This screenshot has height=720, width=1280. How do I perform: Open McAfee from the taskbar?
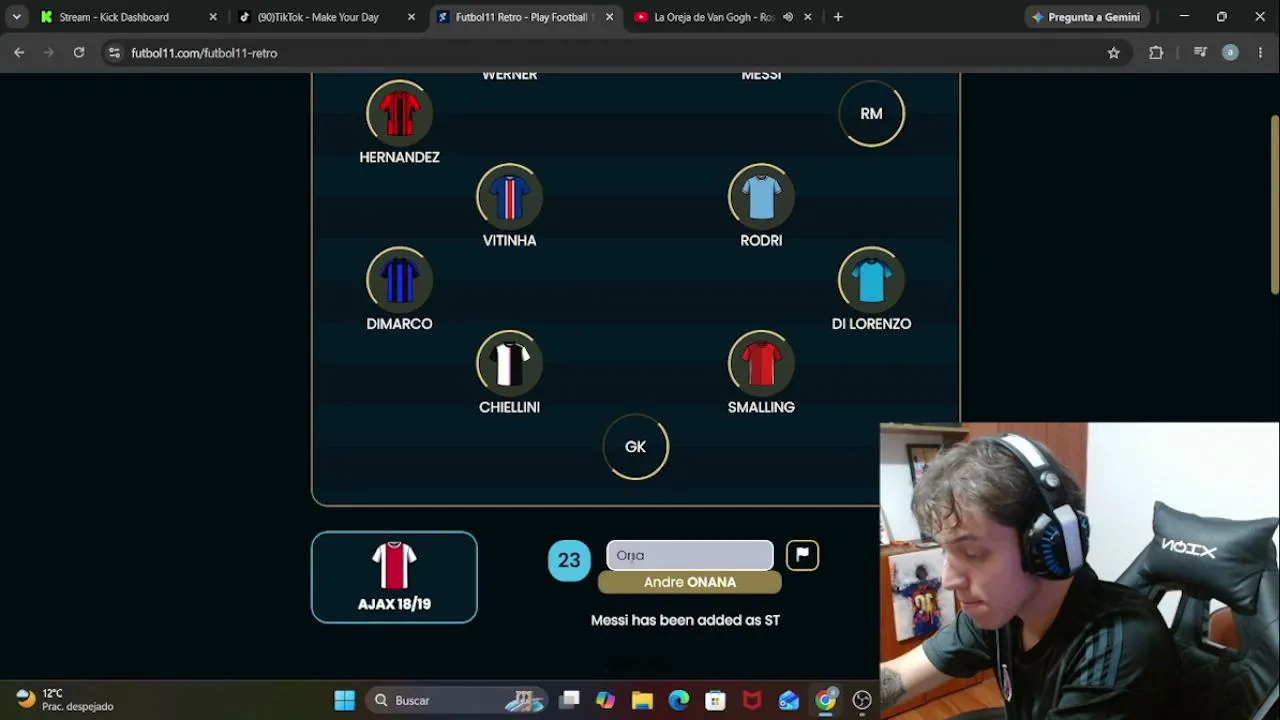[752, 700]
